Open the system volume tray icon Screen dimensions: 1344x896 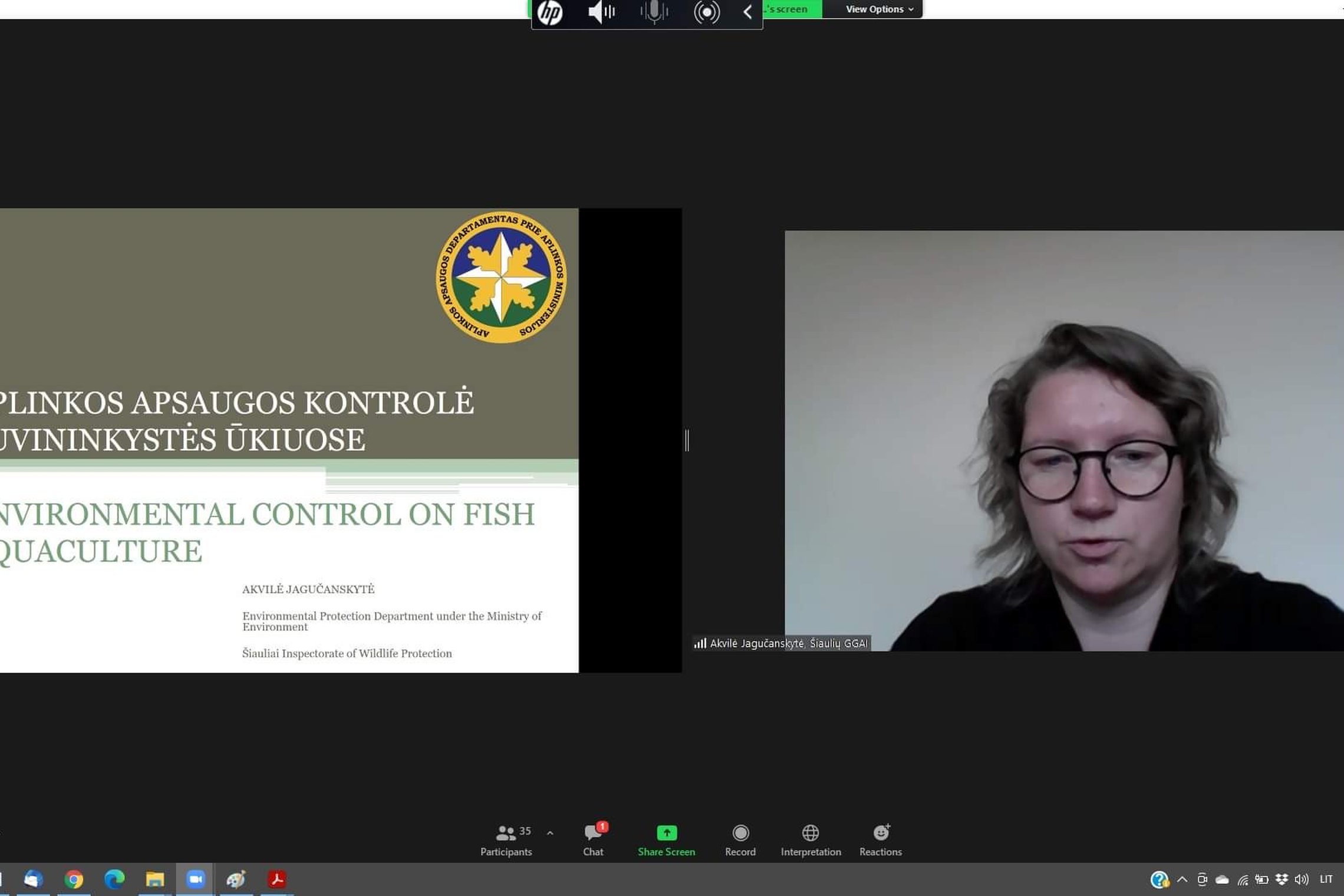tap(1302, 879)
